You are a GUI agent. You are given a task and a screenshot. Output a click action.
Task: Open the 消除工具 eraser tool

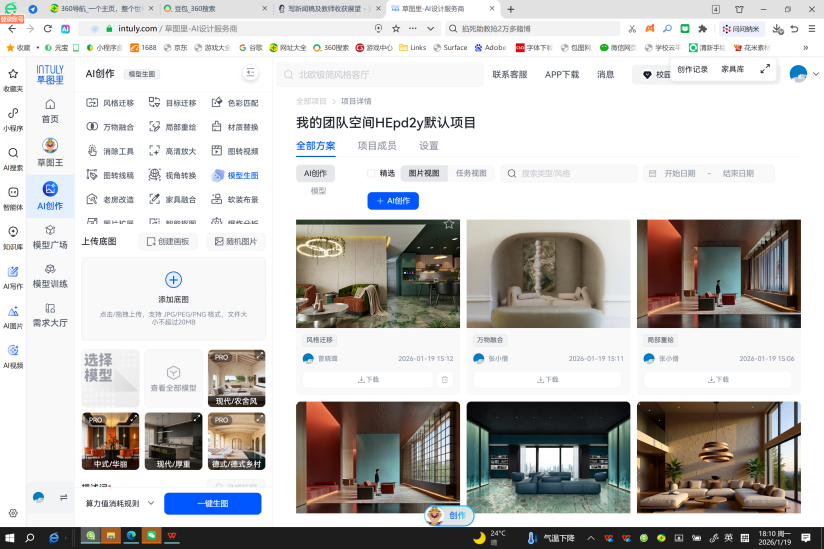tap(111, 151)
